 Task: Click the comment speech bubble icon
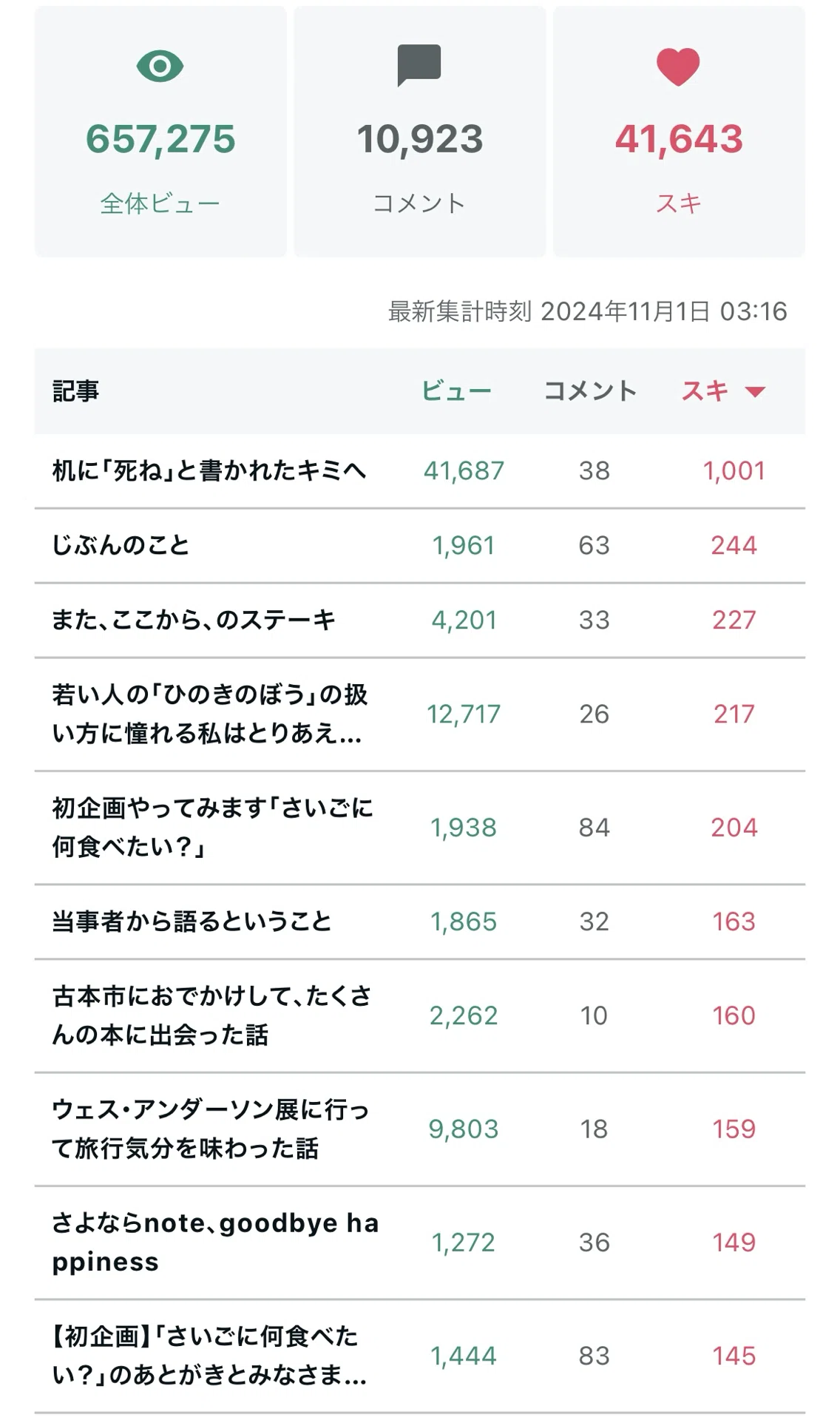pyautogui.click(x=419, y=65)
